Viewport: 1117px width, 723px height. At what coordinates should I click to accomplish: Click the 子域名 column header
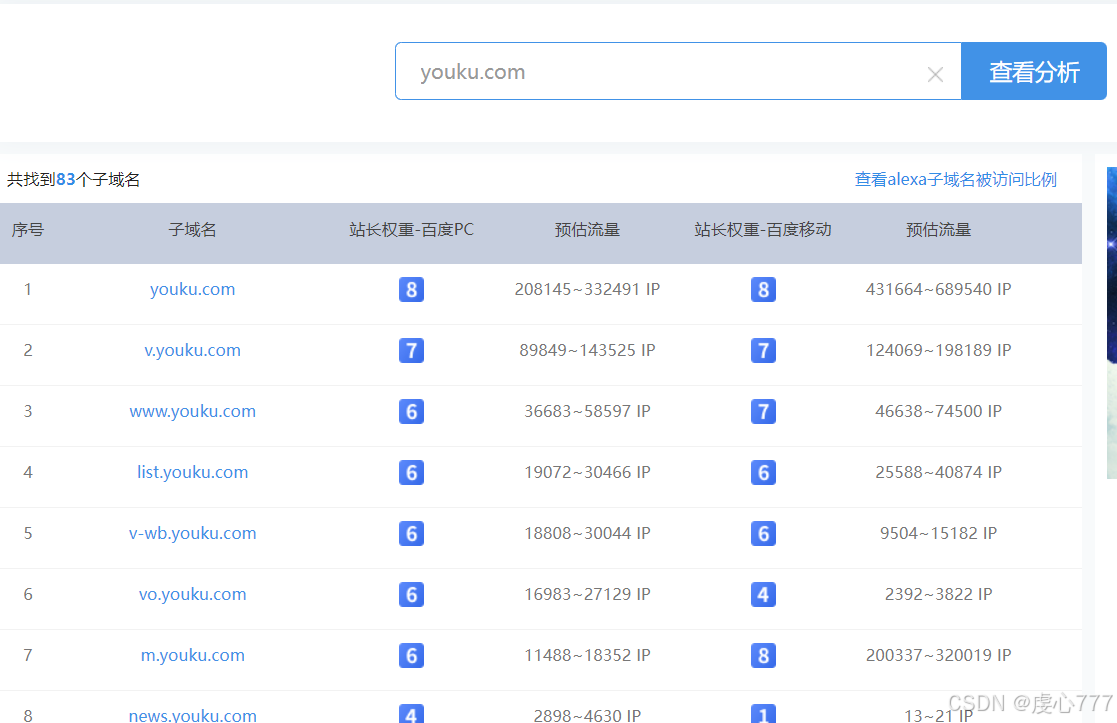[192, 229]
